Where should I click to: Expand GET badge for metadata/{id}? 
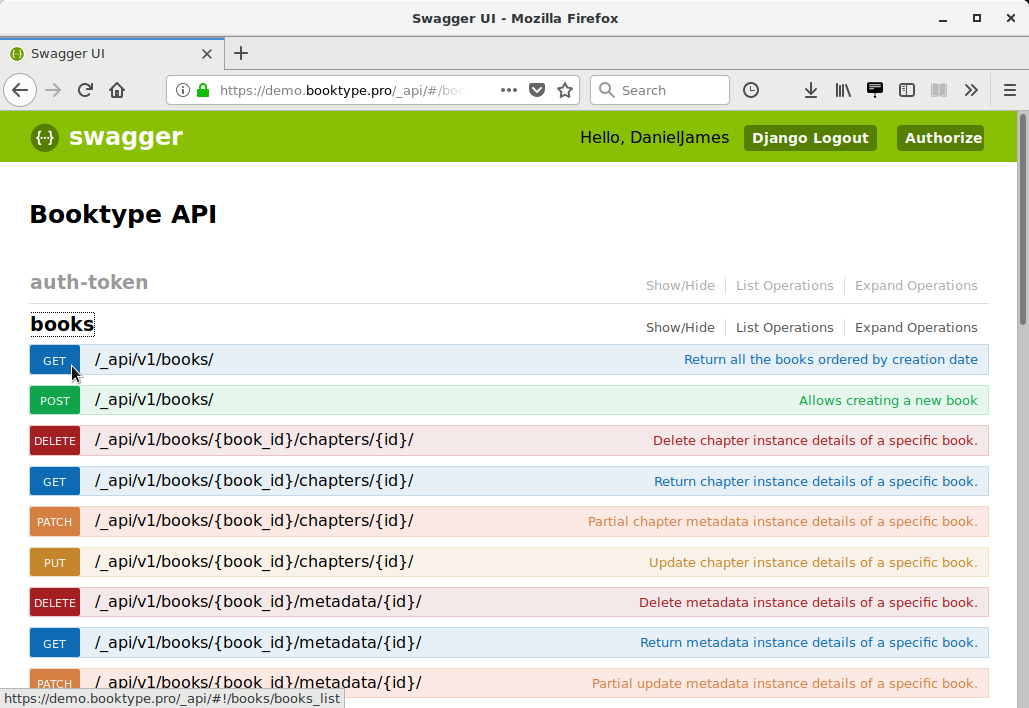(54, 644)
